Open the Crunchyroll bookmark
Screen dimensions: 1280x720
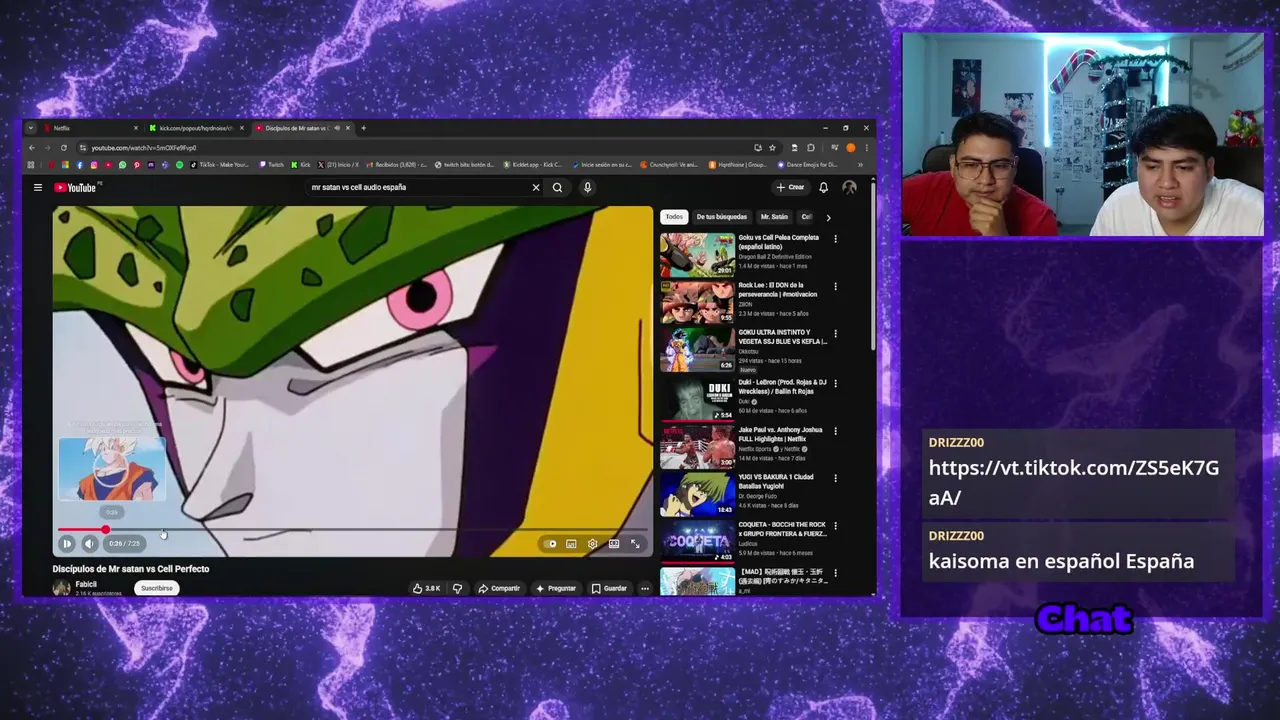click(669, 165)
